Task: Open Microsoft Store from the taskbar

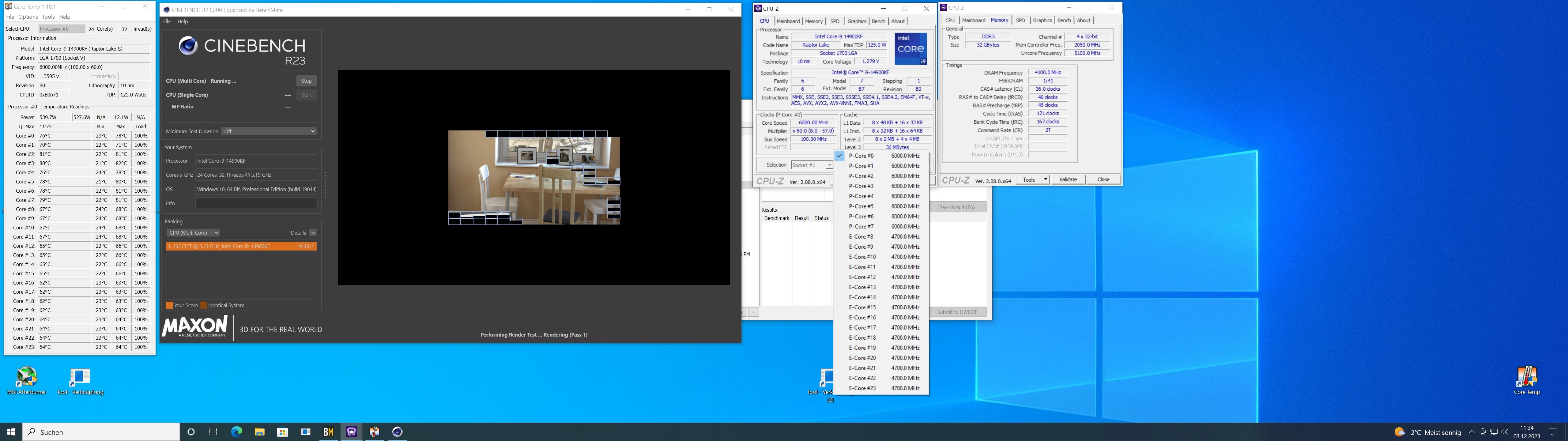Action: tap(282, 432)
